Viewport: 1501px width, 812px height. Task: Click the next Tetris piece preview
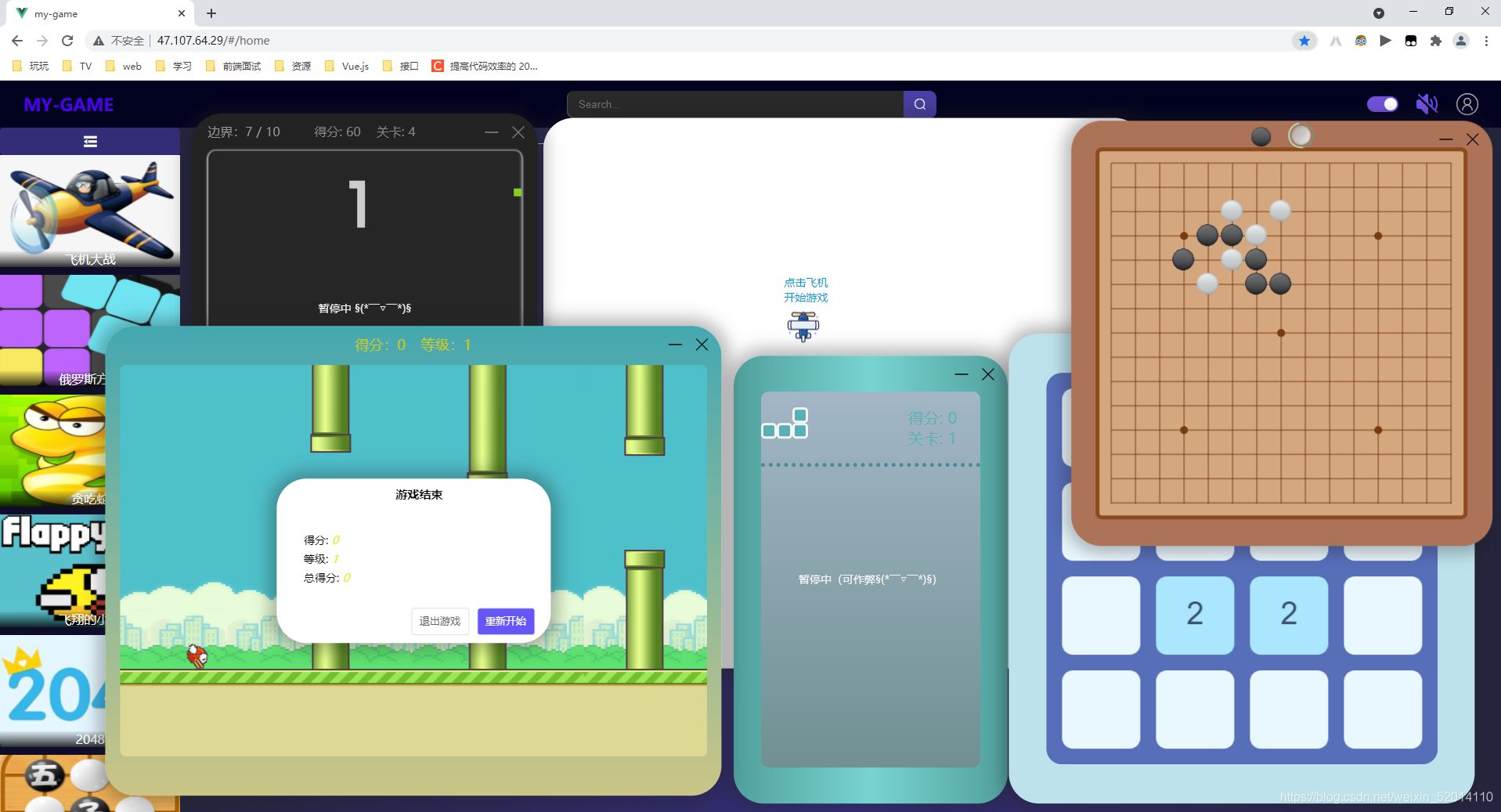click(785, 423)
